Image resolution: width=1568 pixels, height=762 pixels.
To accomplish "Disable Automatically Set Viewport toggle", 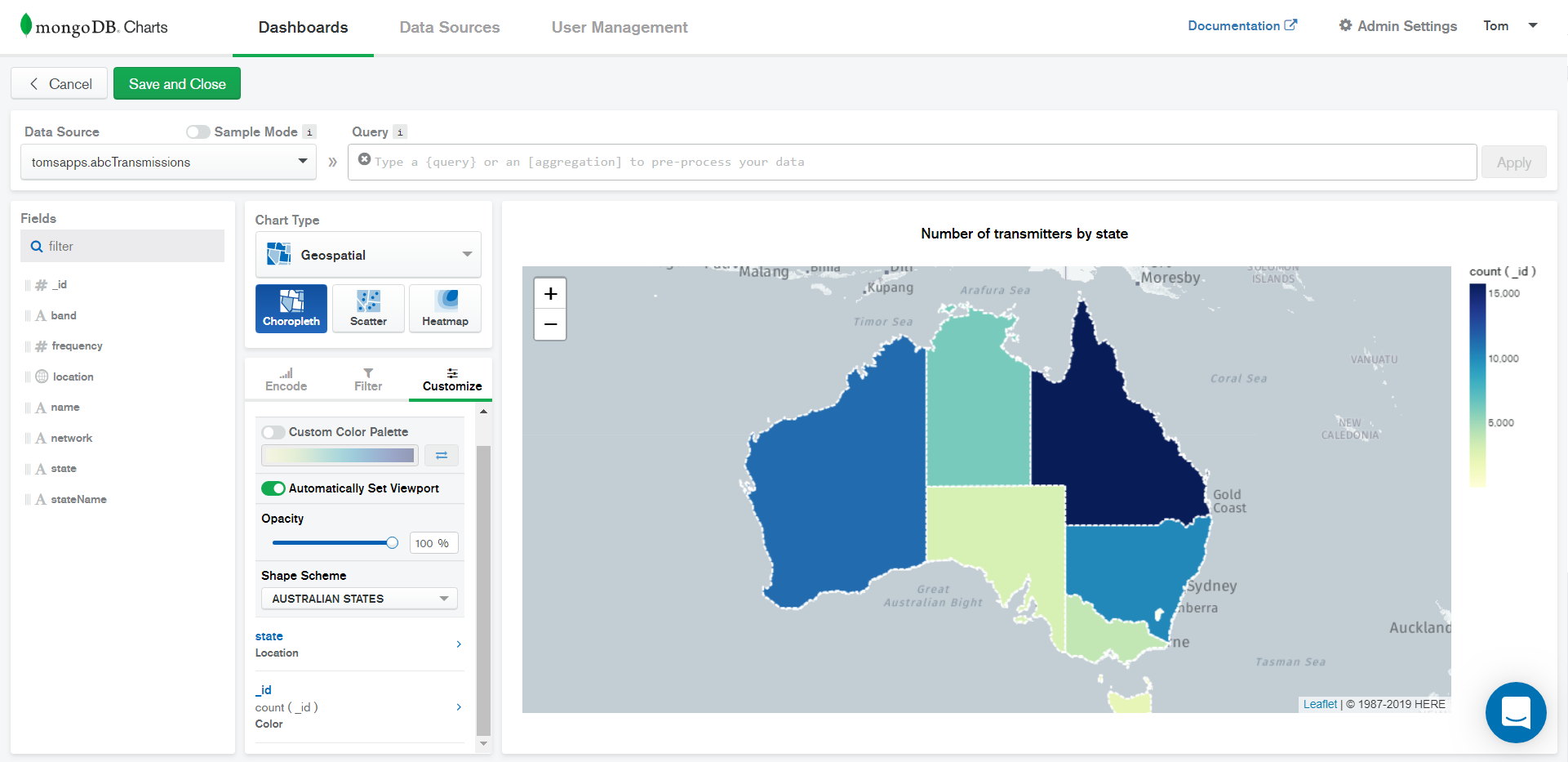I will [273, 488].
